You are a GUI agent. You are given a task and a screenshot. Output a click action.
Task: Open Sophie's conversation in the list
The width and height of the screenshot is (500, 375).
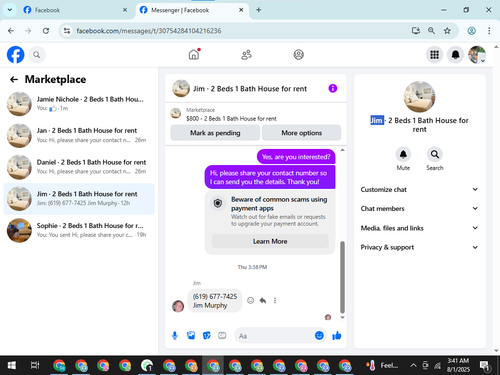coord(79,230)
